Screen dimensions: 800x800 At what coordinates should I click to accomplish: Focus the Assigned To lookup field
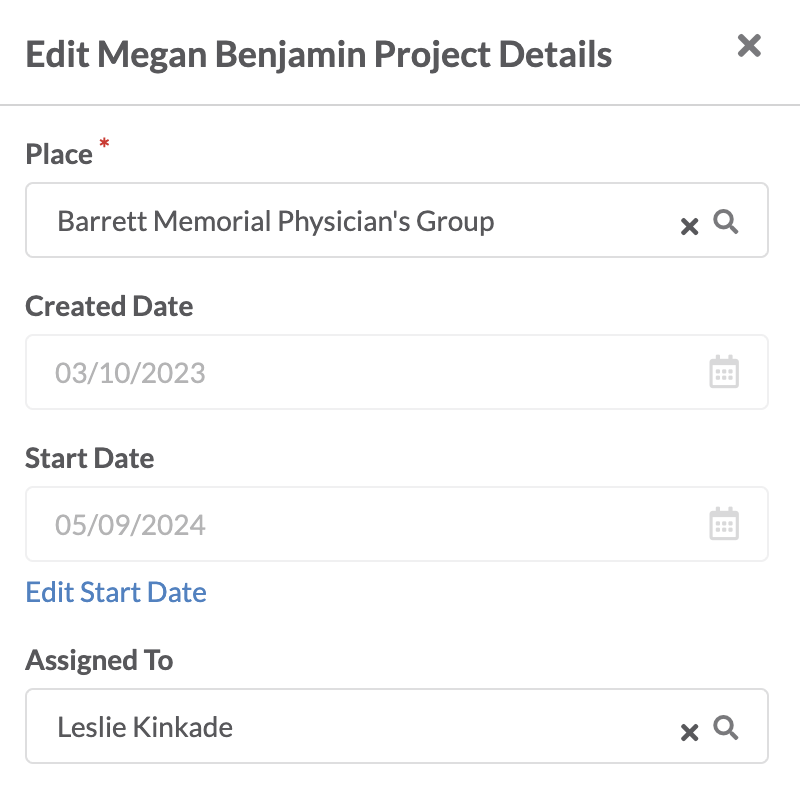pos(397,726)
